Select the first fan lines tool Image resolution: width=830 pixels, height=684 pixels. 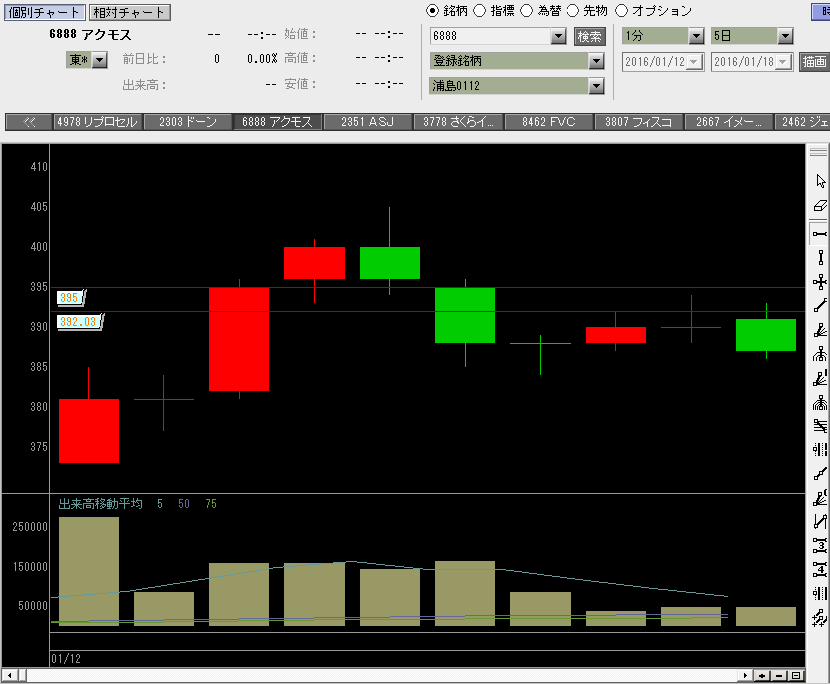click(820, 330)
